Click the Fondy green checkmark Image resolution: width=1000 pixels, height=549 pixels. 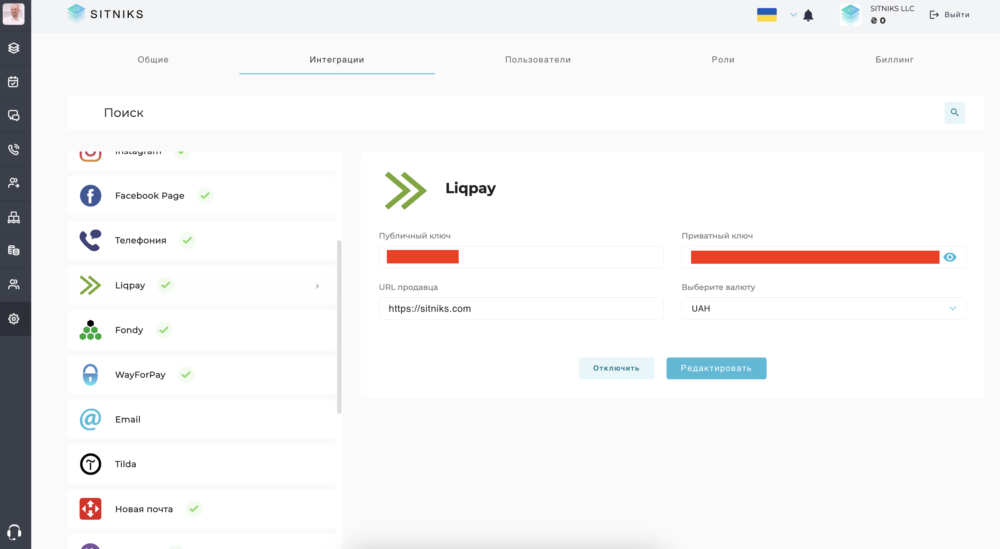coord(164,330)
